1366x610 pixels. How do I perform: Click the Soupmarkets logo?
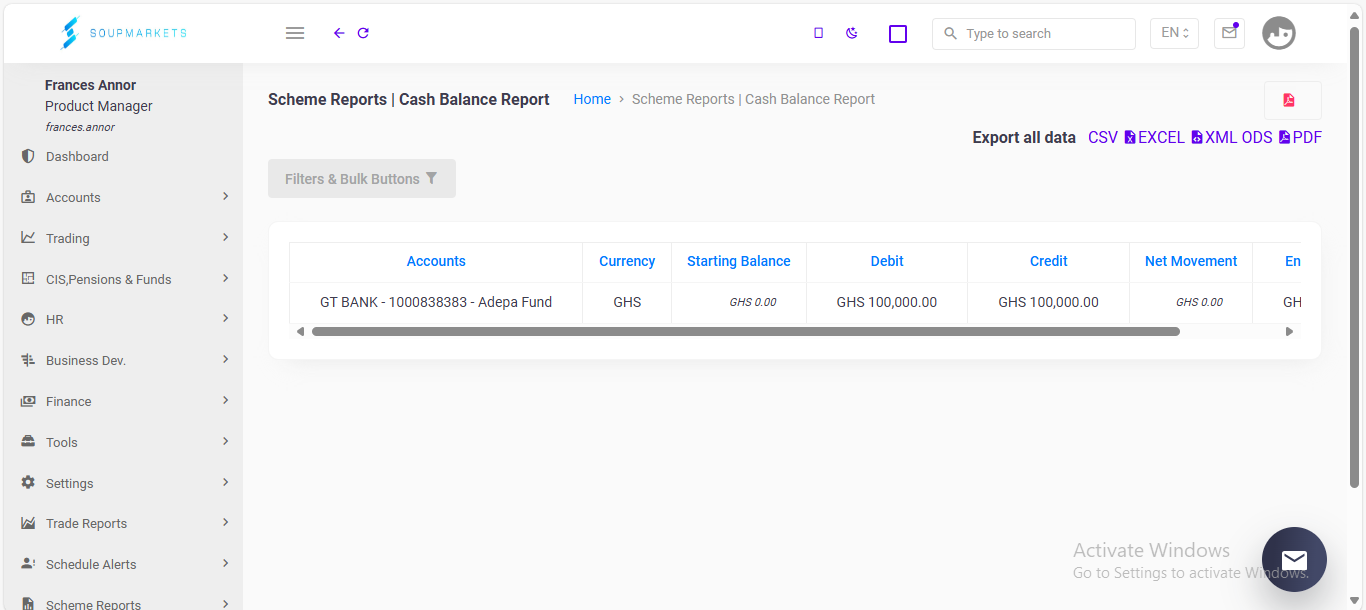[x=124, y=33]
